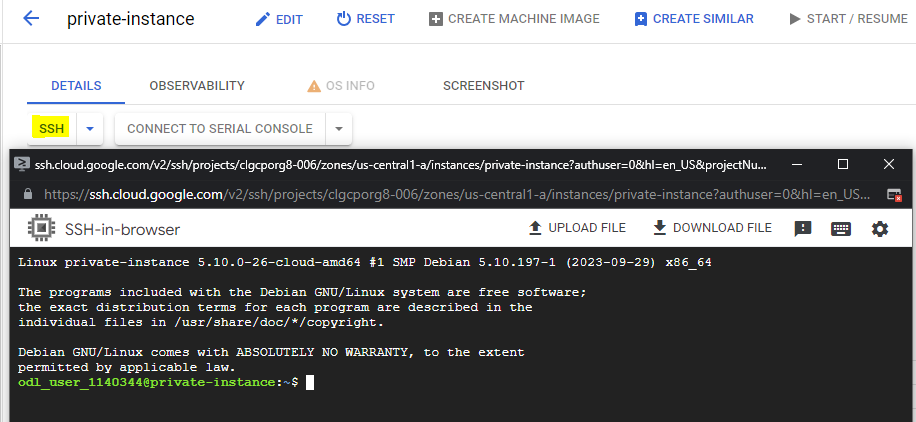This screenshot has height=422, width=916.
Task: Click the 'odl_user_1140344@private-instance' prompt text
Action: (147, 382)
